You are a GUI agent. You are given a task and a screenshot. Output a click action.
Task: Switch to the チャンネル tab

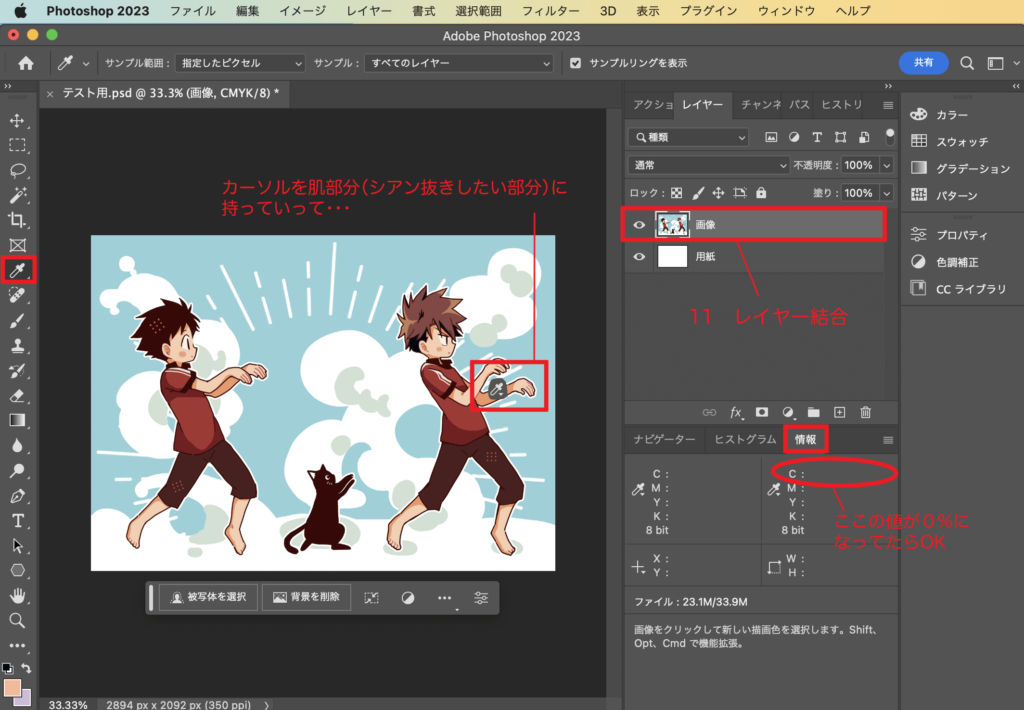pos(760,105)
